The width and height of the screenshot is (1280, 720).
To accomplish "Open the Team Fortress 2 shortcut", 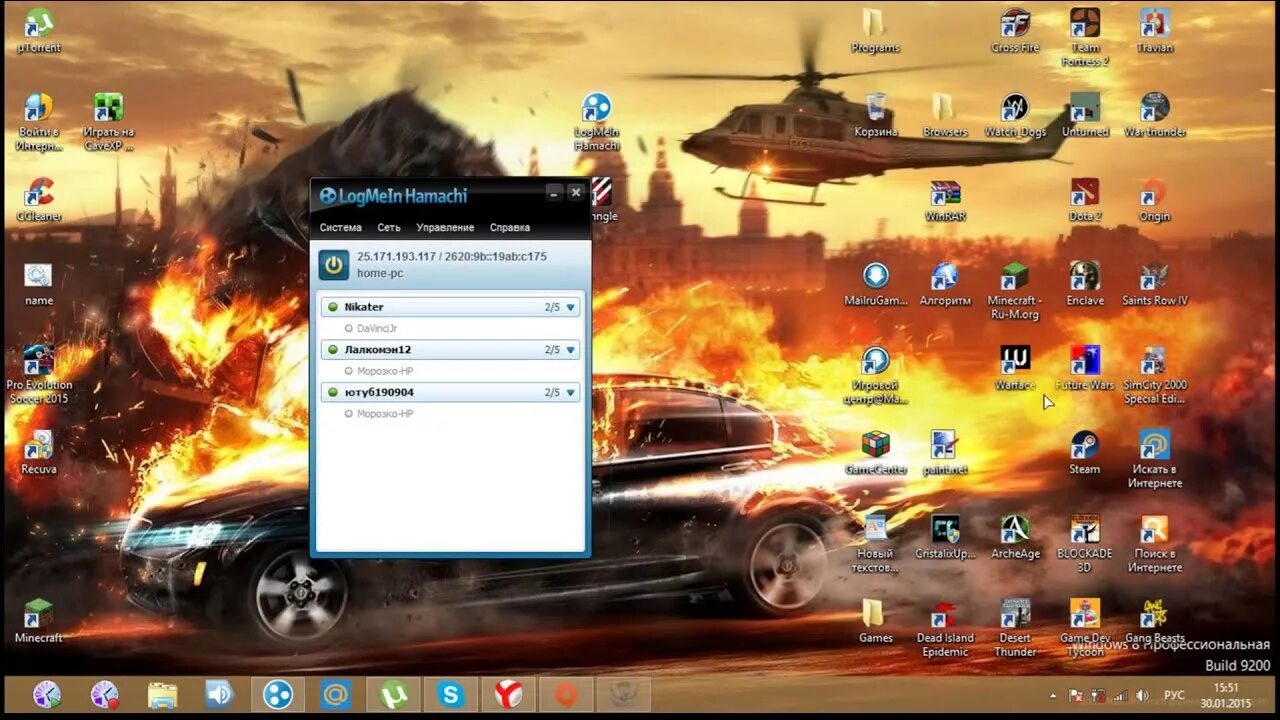I will pyautogui.click(x=1085, y=37).
